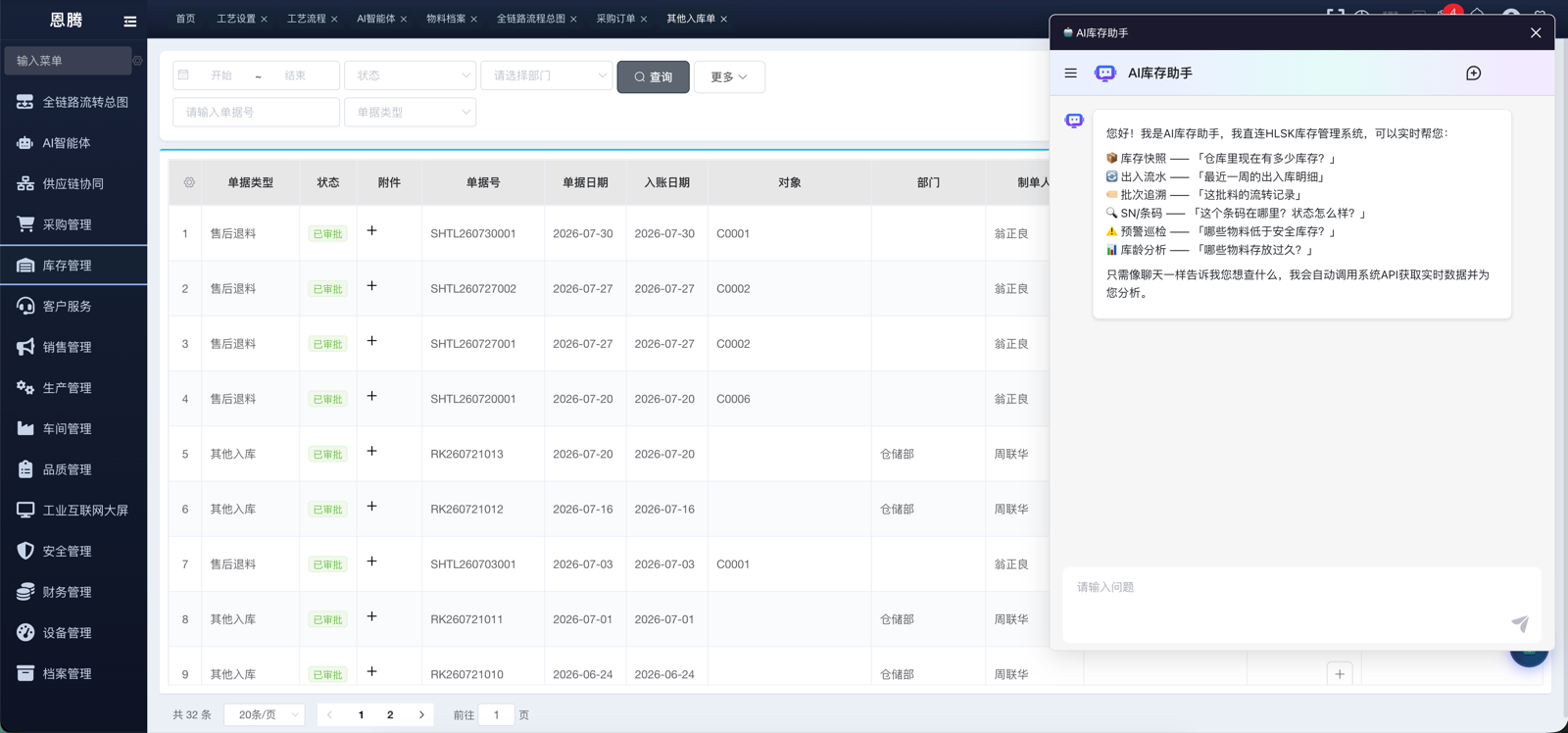1568x733 pixels.
Task: Open the table column settings gear
Action: point(189,182)
